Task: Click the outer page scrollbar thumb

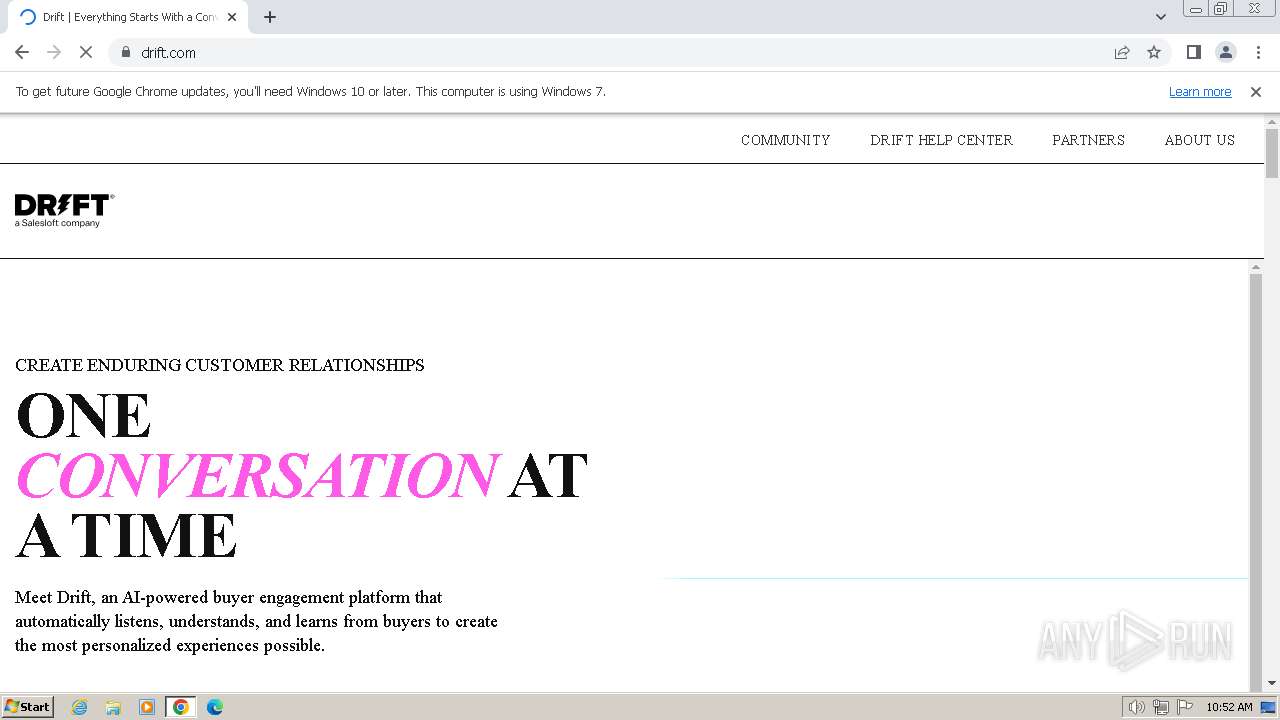Action: tap(1272, 153)
